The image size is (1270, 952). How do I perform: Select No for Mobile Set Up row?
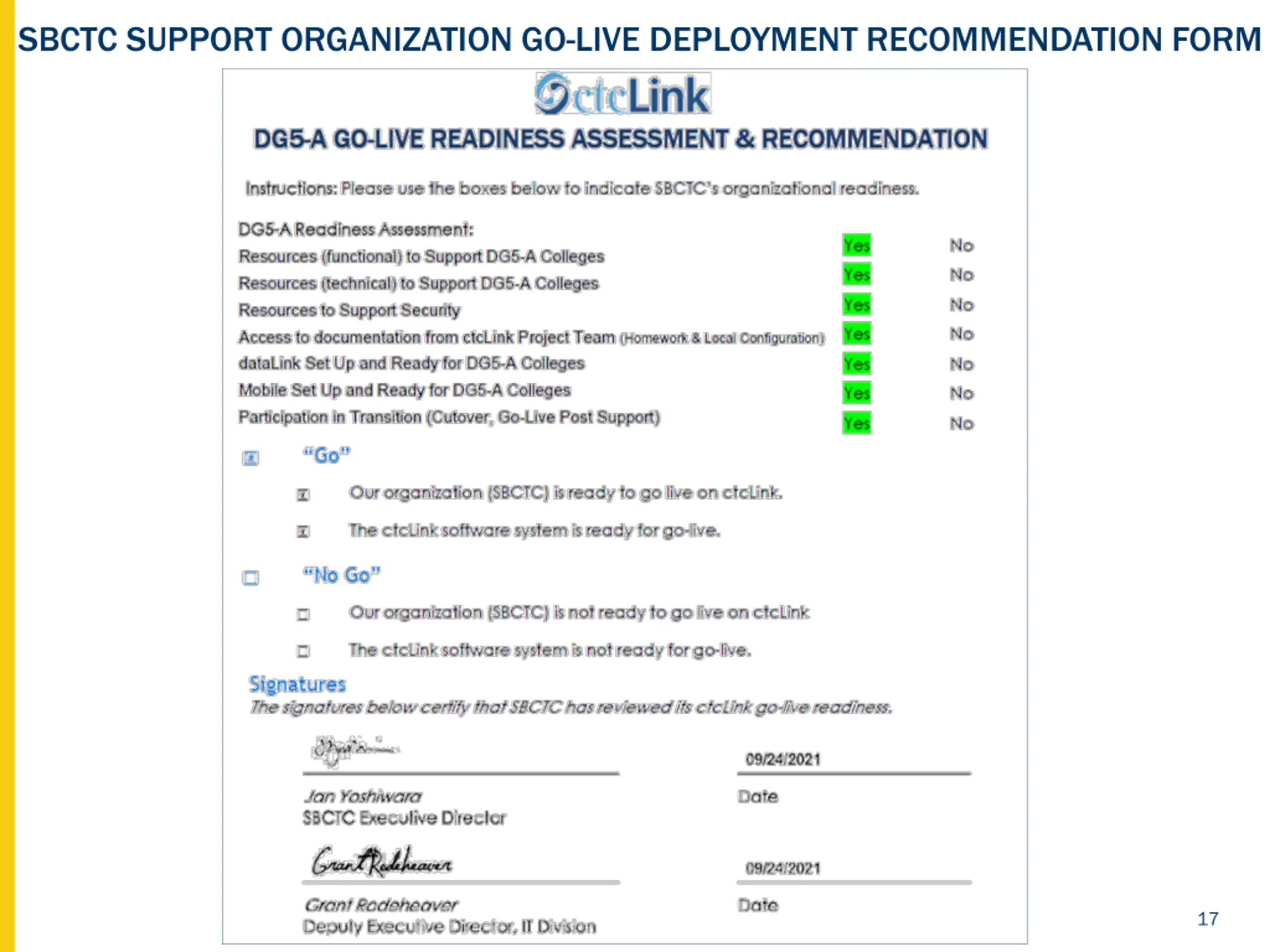(x=962, y=393)
